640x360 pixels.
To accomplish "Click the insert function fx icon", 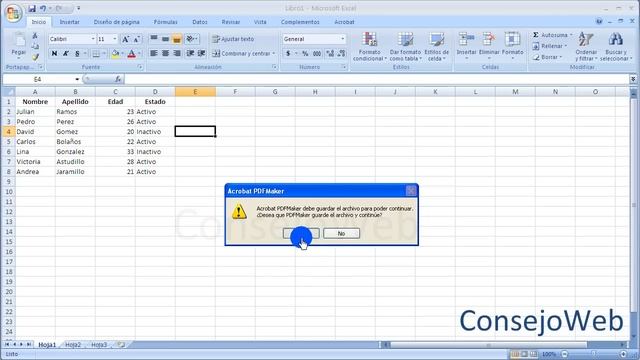I will click(x=118, y=79).
